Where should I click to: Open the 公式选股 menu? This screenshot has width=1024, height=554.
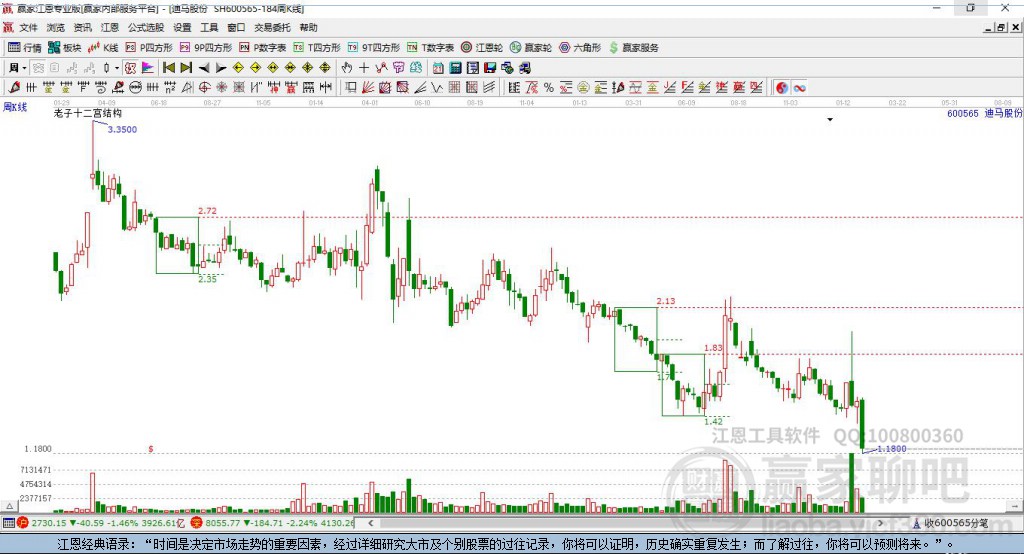point(146,27)
